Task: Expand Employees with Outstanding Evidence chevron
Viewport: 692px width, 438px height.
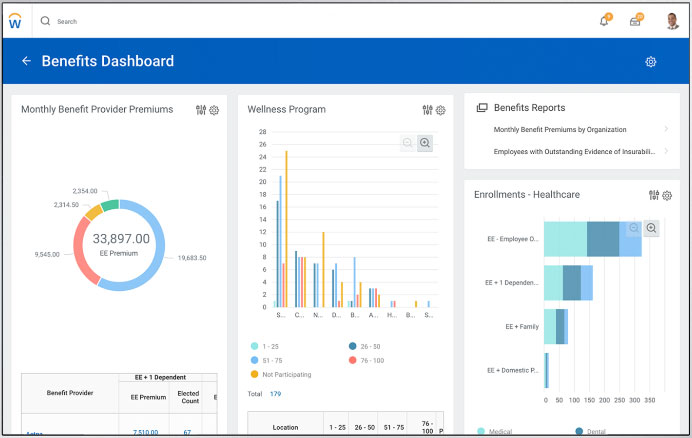Action: (x=666, y=151)
